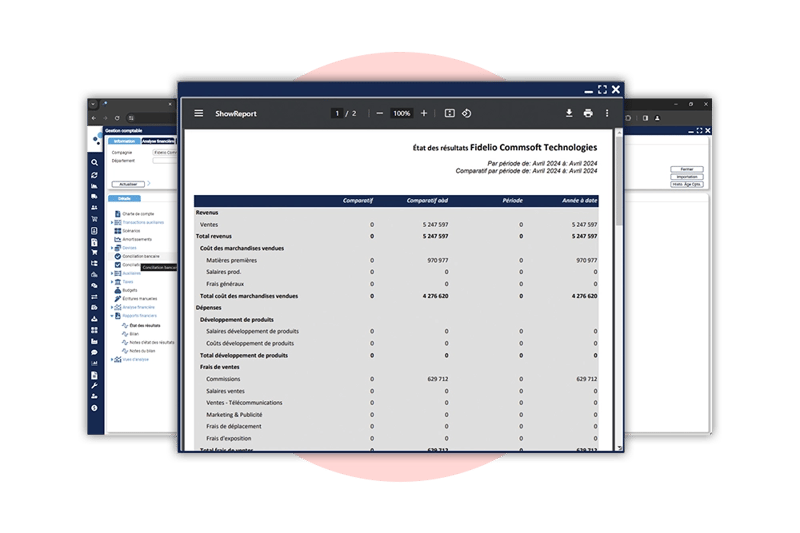Click the Importation button in right window
This screenshot has height=533, width=800.
click(687, 176)
